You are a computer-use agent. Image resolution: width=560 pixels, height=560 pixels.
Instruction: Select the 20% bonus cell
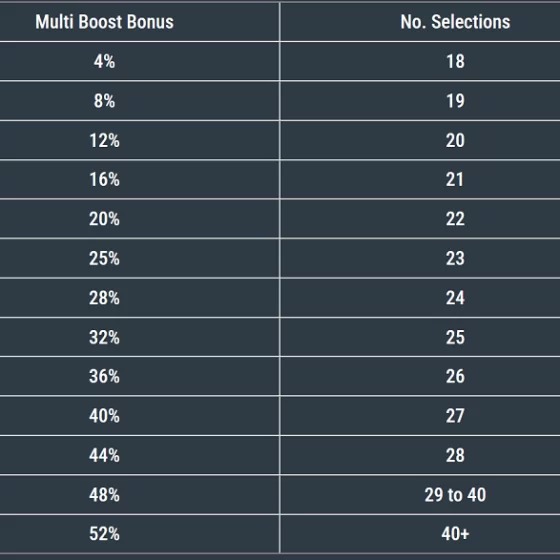[104, 219]
